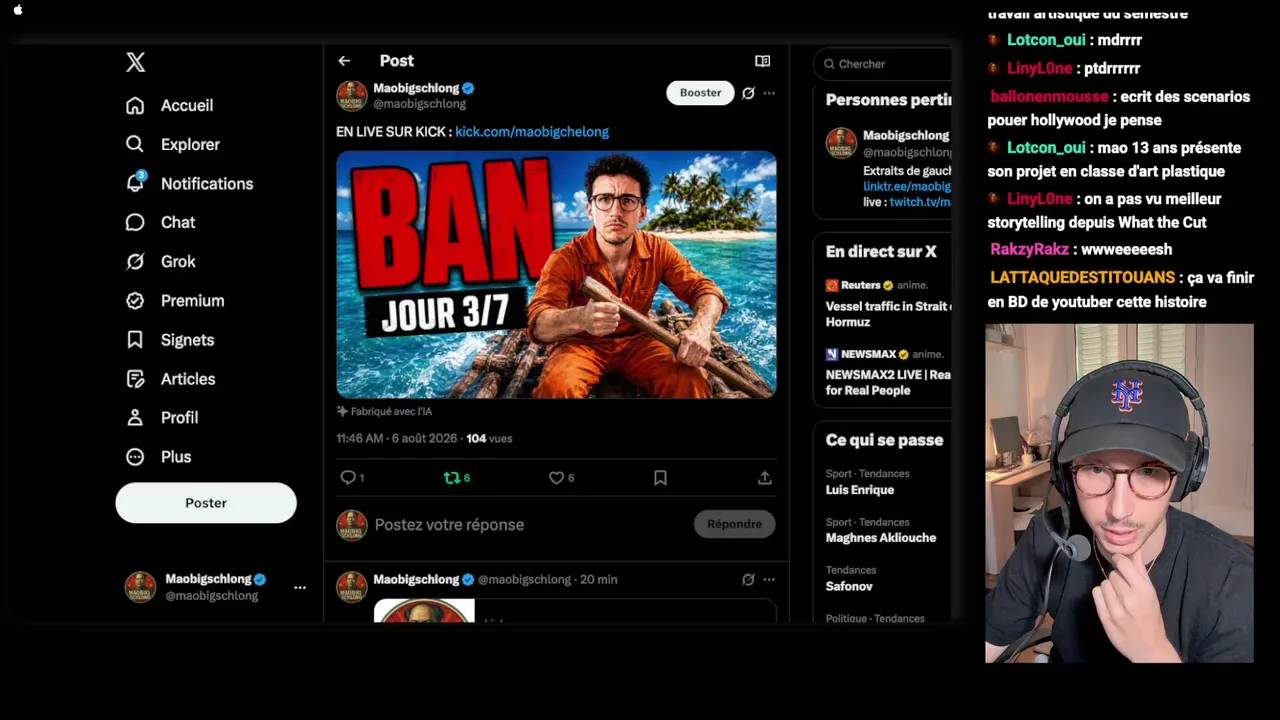Image resolution: width=1280 pixels, height=720 pixels.
Task: Click the Grok icon beside the Booster button
Action: tap(748, 93)
